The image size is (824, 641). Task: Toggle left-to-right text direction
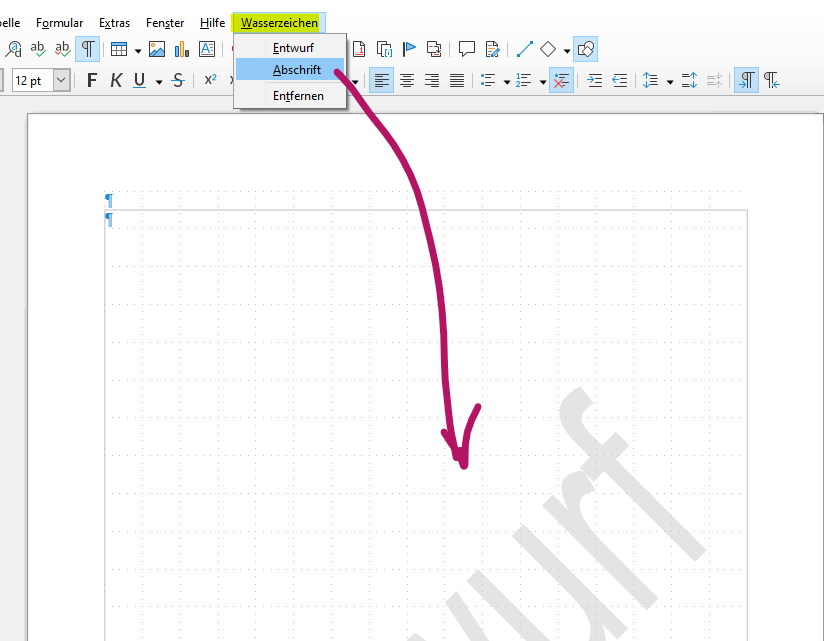point(746,80)
